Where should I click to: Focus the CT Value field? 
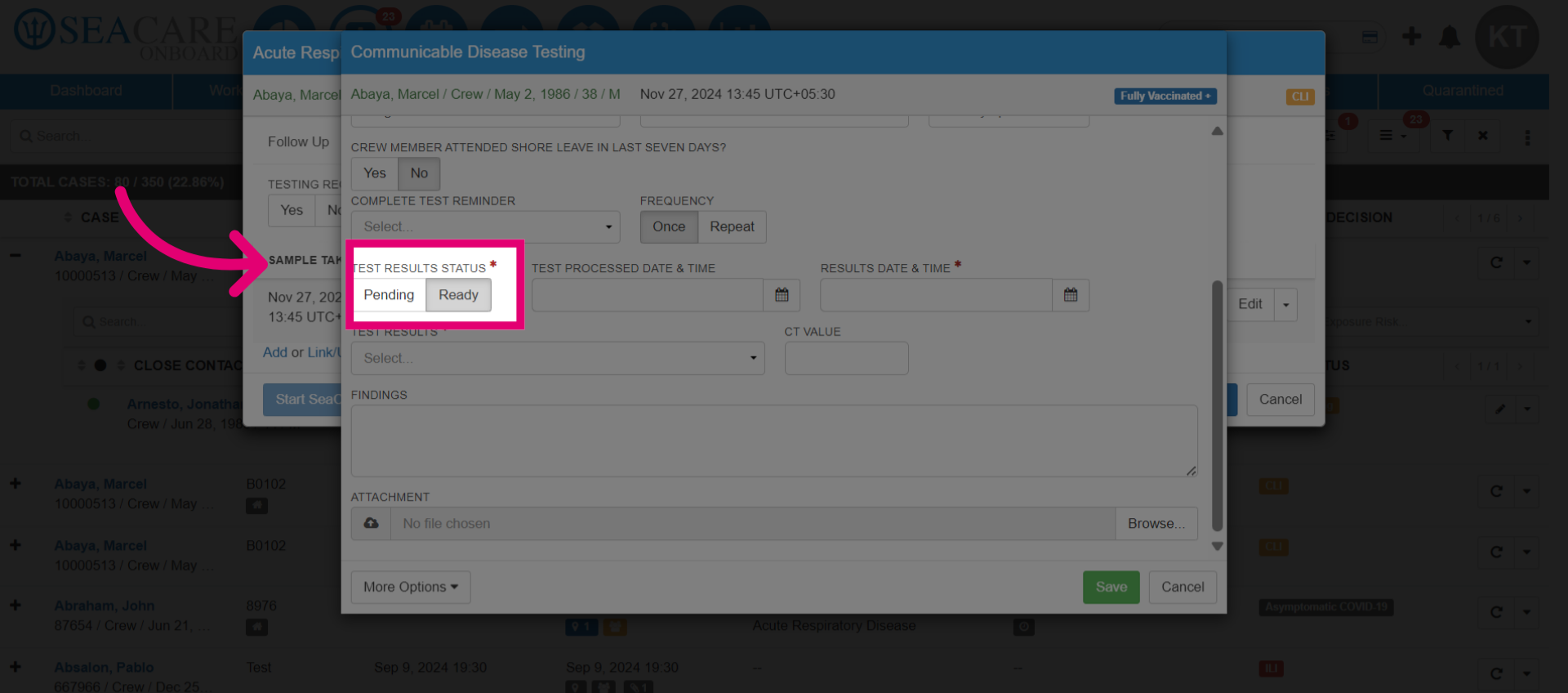(846, 358)
